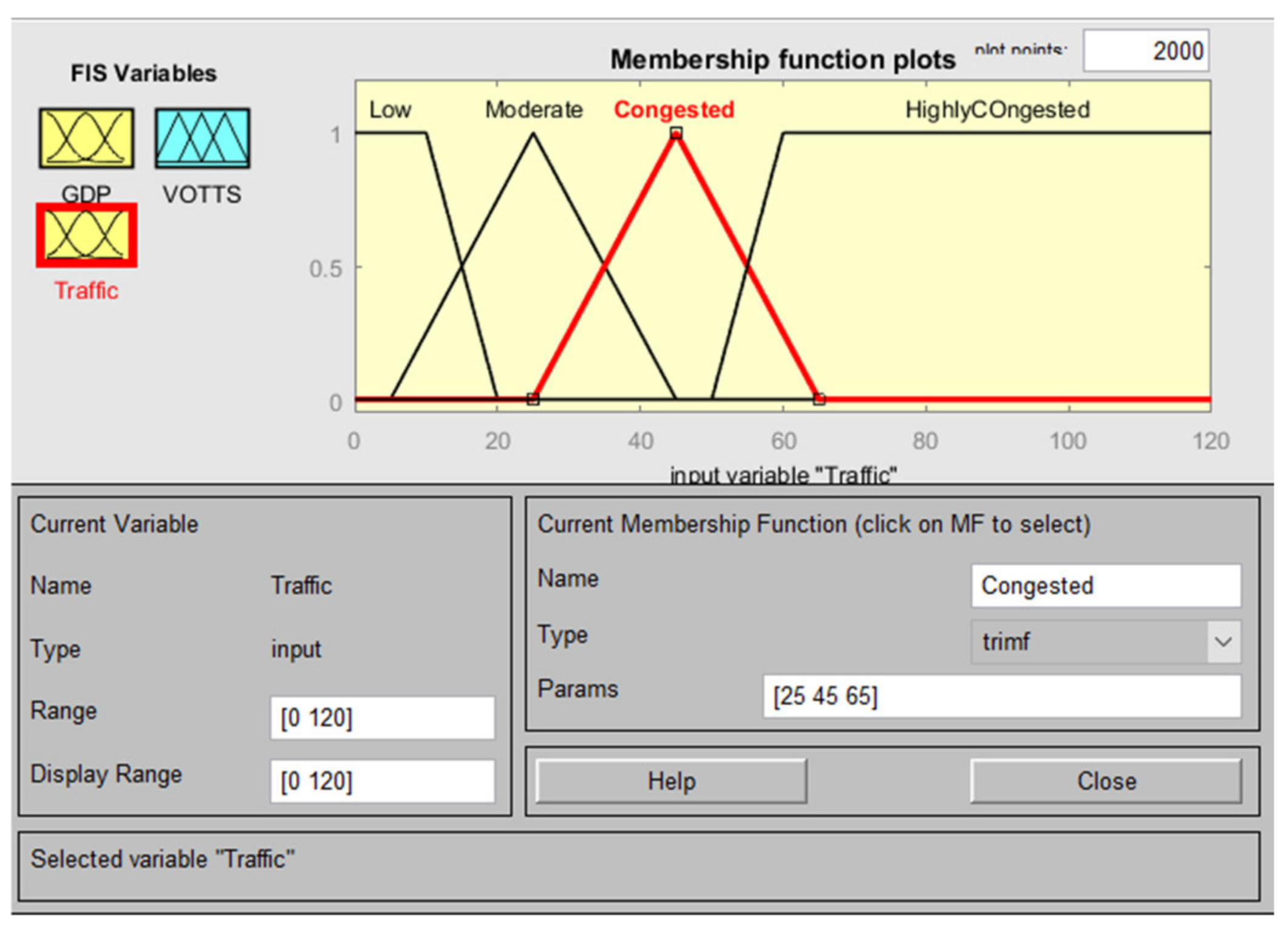1288x929 pixels.
Task: Click the Moderate triangle peak in plot
Action: [x=533, y=134]
